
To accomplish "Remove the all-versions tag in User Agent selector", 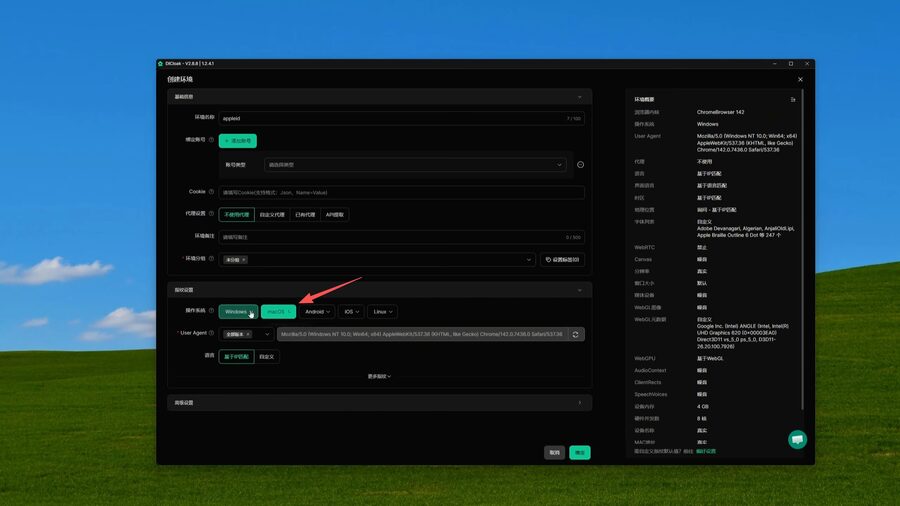I will (248, 334).
